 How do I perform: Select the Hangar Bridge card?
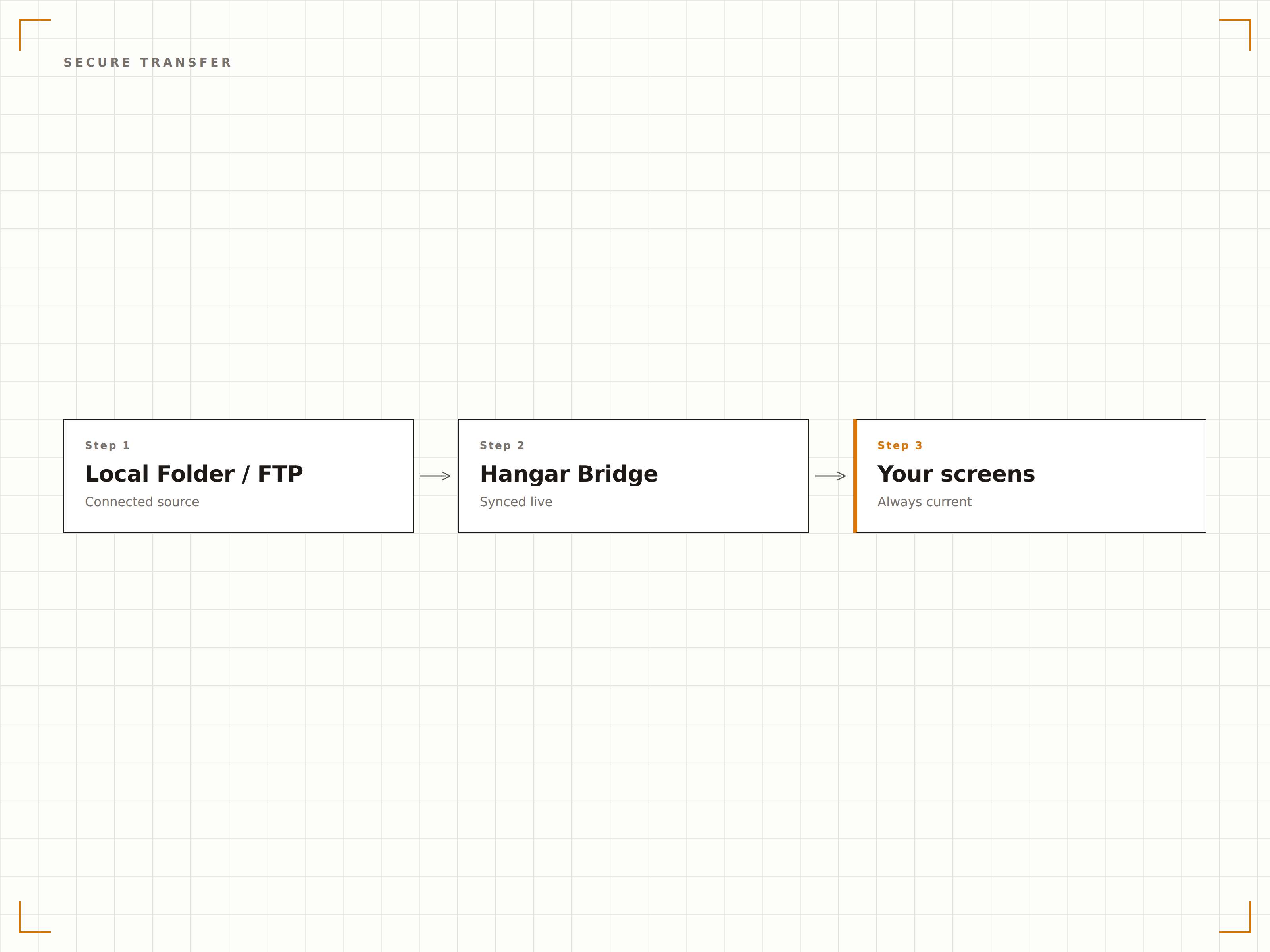[633, 476]
